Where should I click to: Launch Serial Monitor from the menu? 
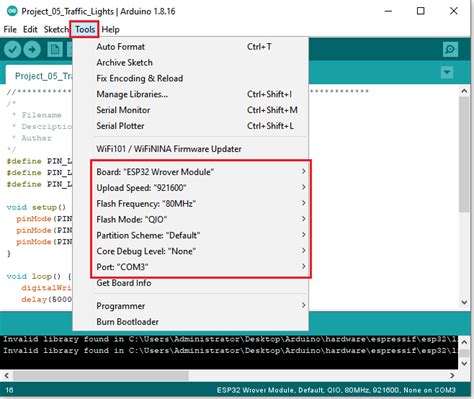pyautogui.click(x=190, y=110)
